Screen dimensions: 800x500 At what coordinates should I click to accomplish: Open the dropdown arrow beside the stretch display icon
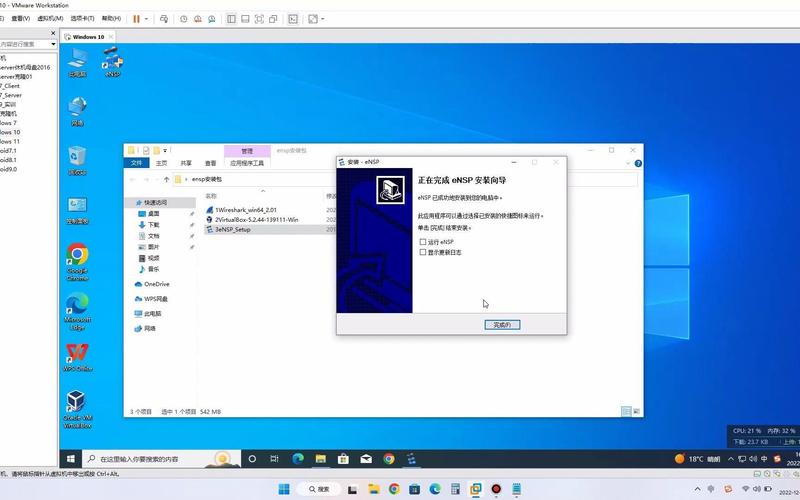pyautogui.click(x=323, y=19)
